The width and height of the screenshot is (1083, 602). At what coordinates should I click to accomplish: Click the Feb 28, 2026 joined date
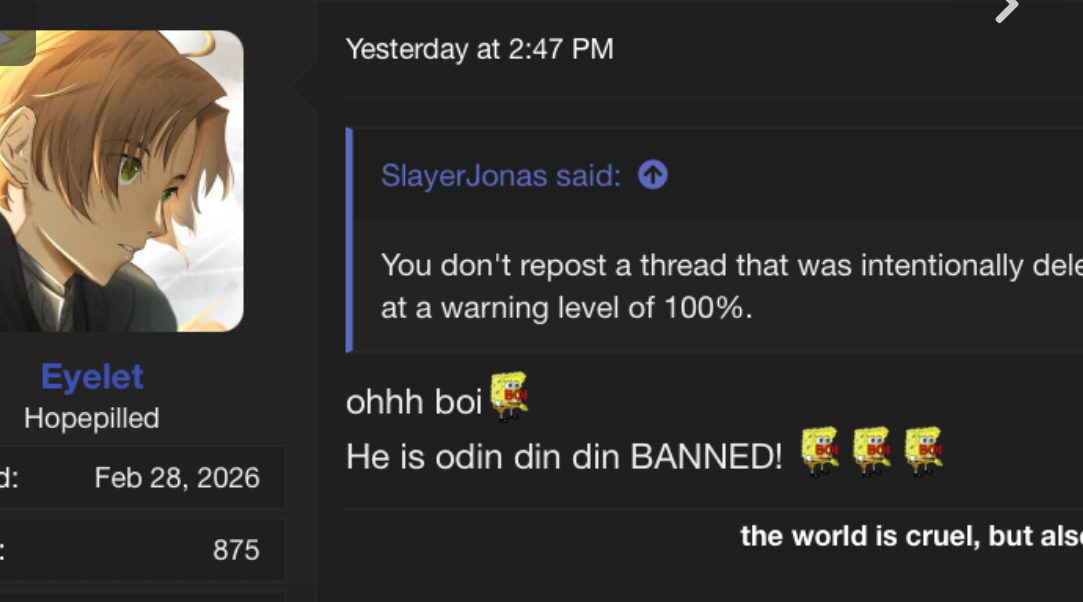177,478
